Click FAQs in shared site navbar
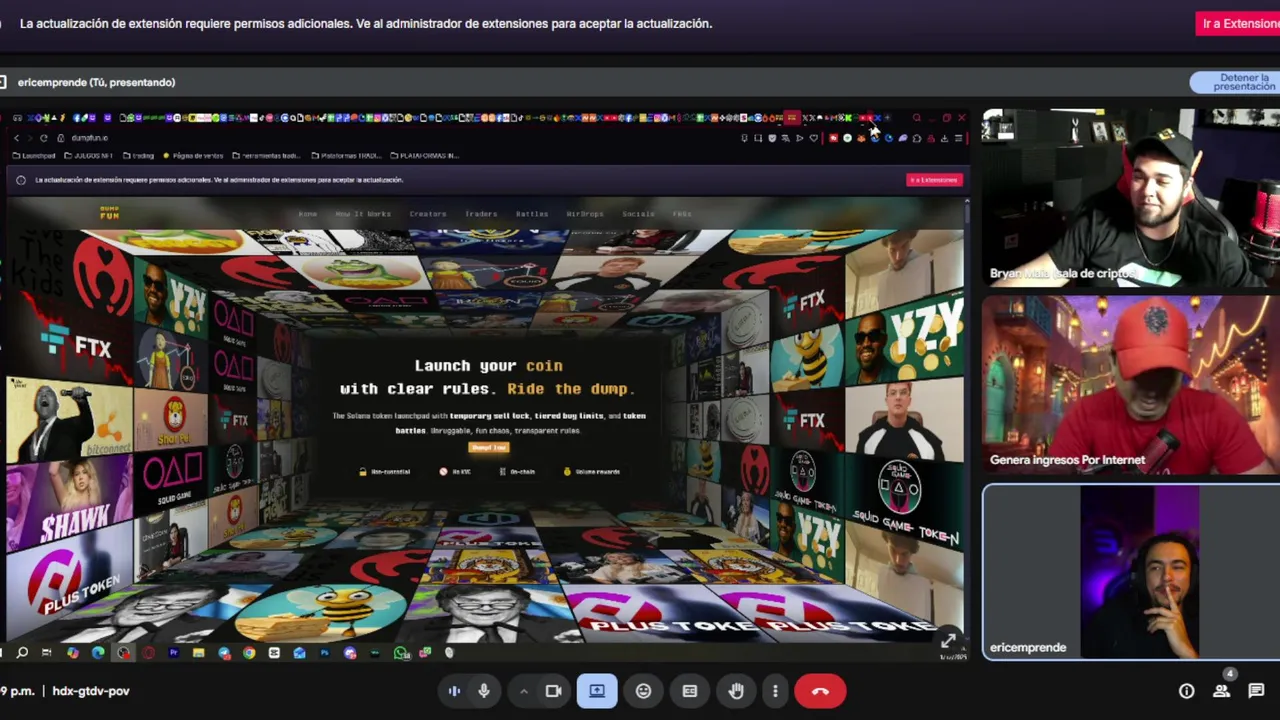1280x720 pixels. [682, 214]
